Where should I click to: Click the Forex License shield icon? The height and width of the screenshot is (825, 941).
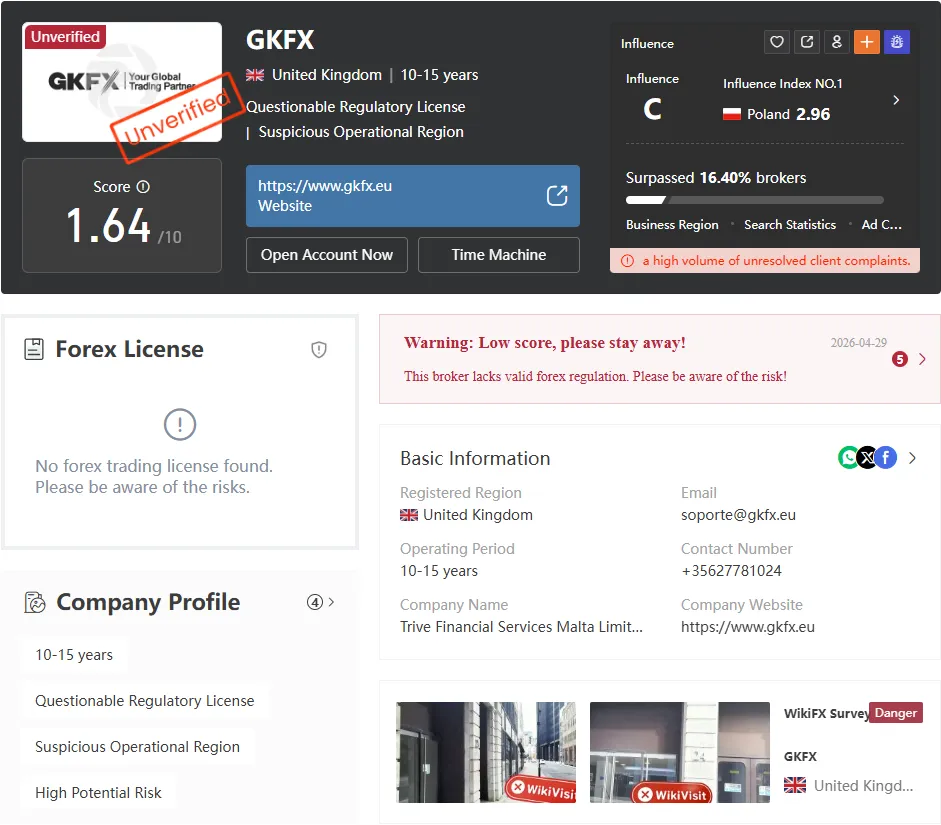(319, 349)
